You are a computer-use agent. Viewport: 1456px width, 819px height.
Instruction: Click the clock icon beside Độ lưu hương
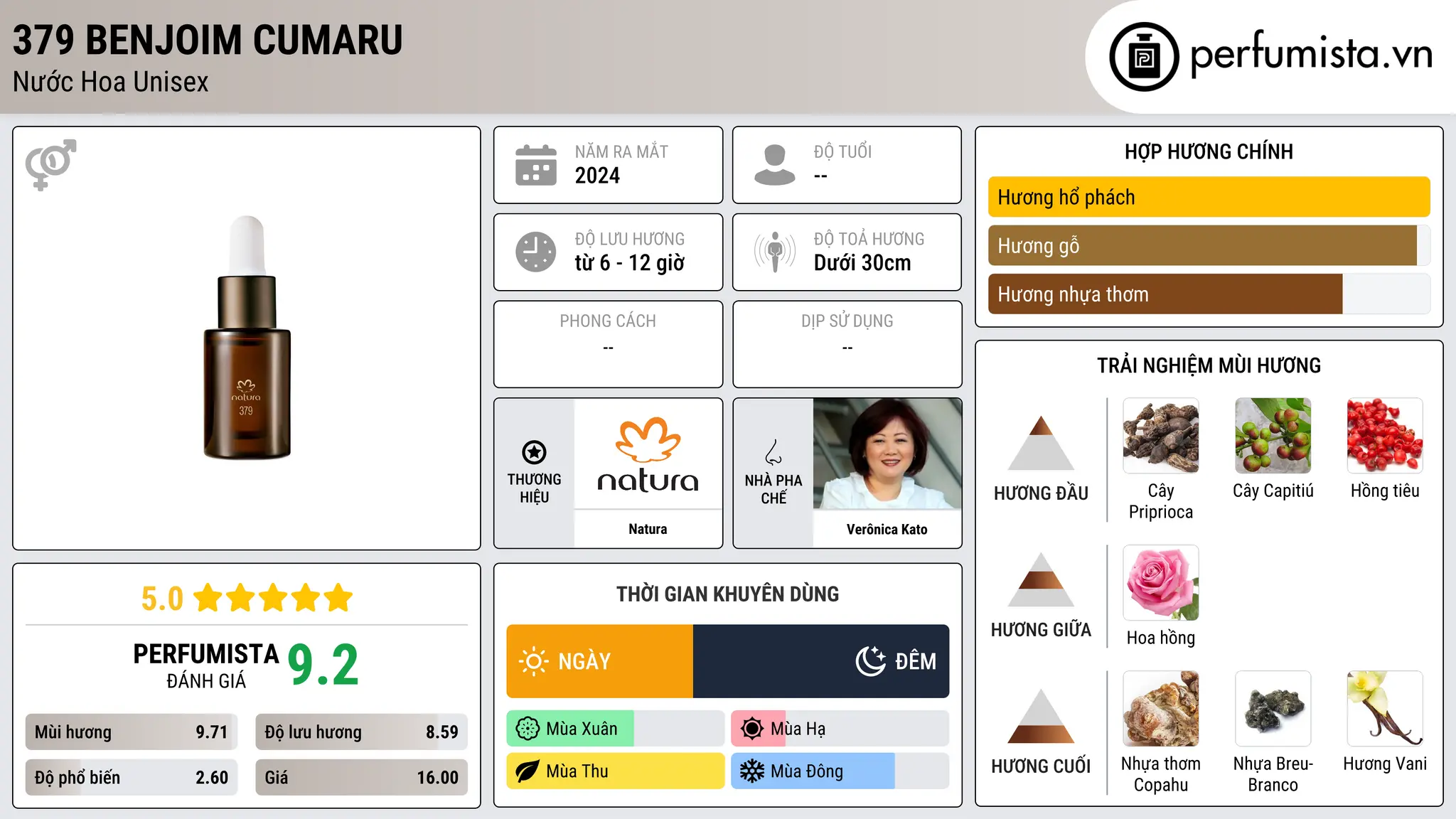point(536,252)
